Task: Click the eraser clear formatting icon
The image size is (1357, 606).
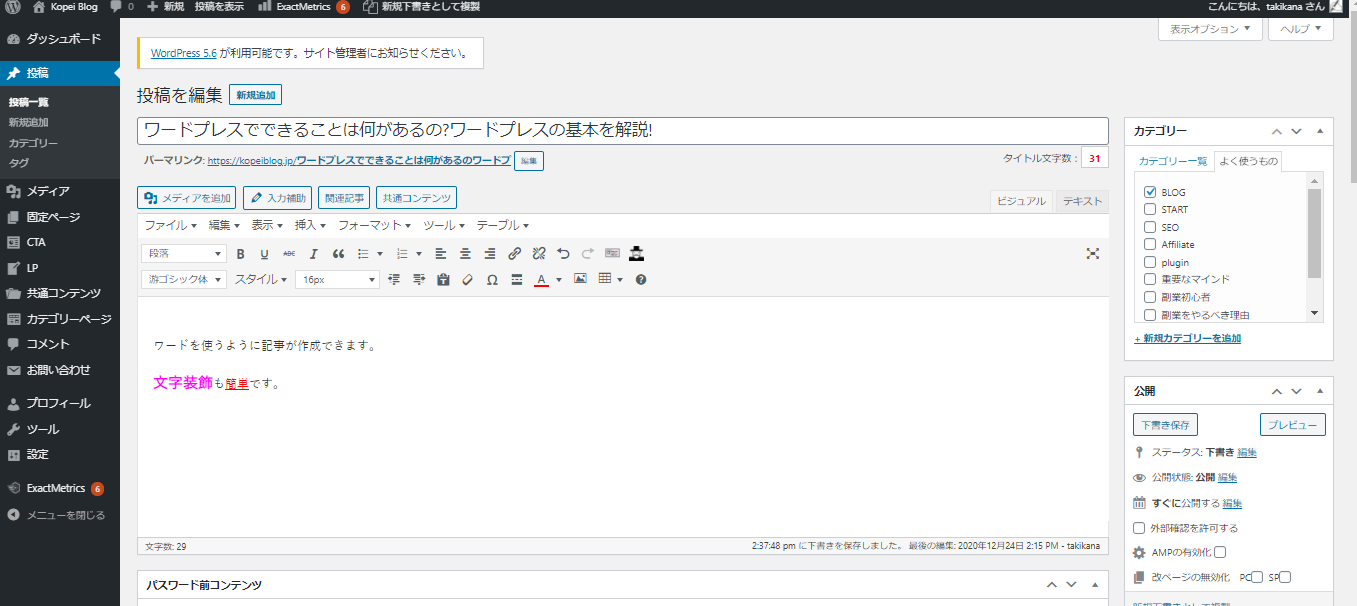Action: [x=467, y=280]
